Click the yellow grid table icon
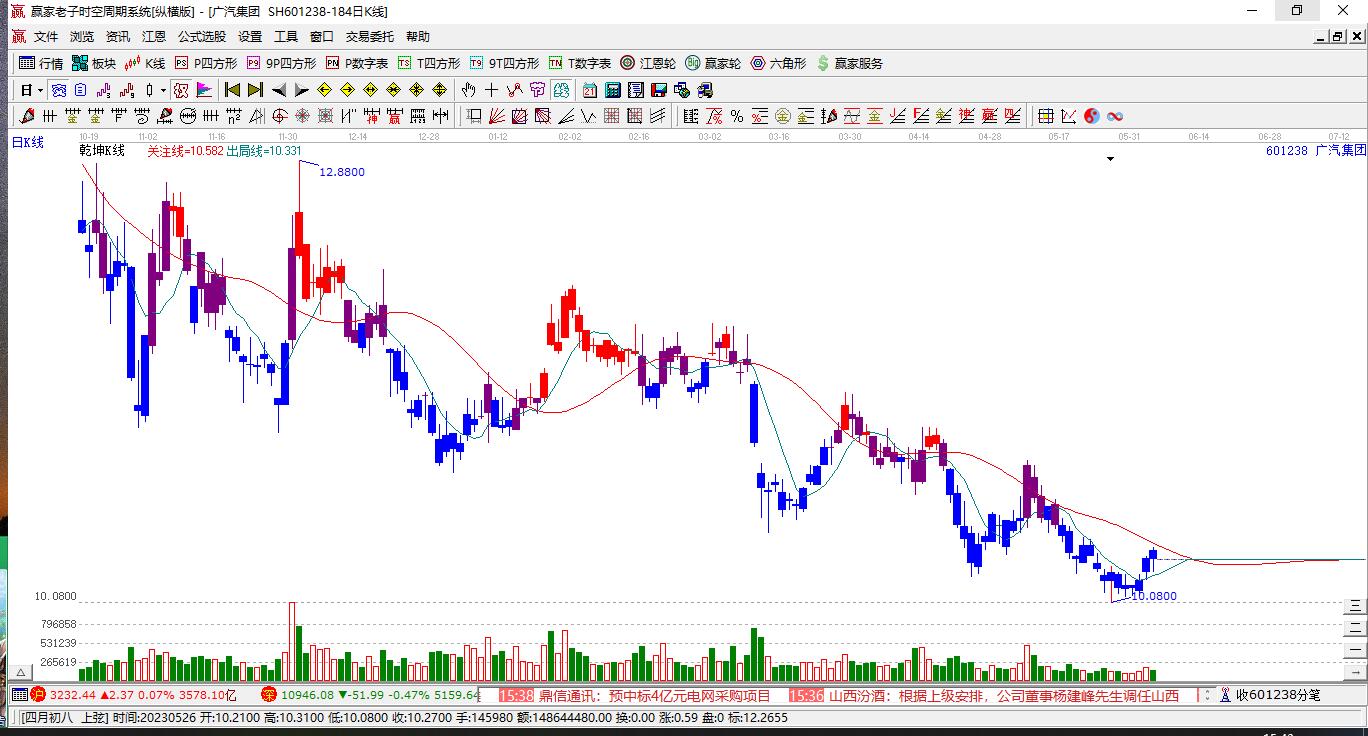The image size is (1368, 736). coord(1045,116)
